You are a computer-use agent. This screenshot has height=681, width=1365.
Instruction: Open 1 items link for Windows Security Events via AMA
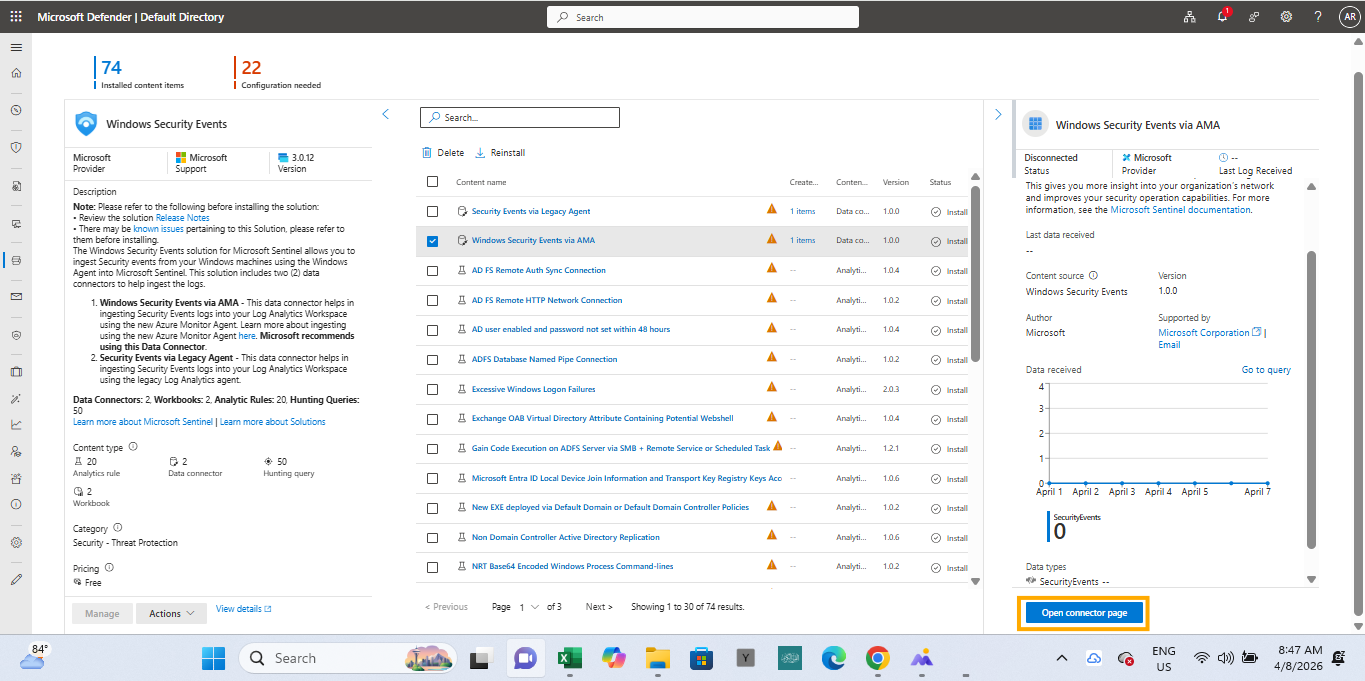click(x=802, y=241)
